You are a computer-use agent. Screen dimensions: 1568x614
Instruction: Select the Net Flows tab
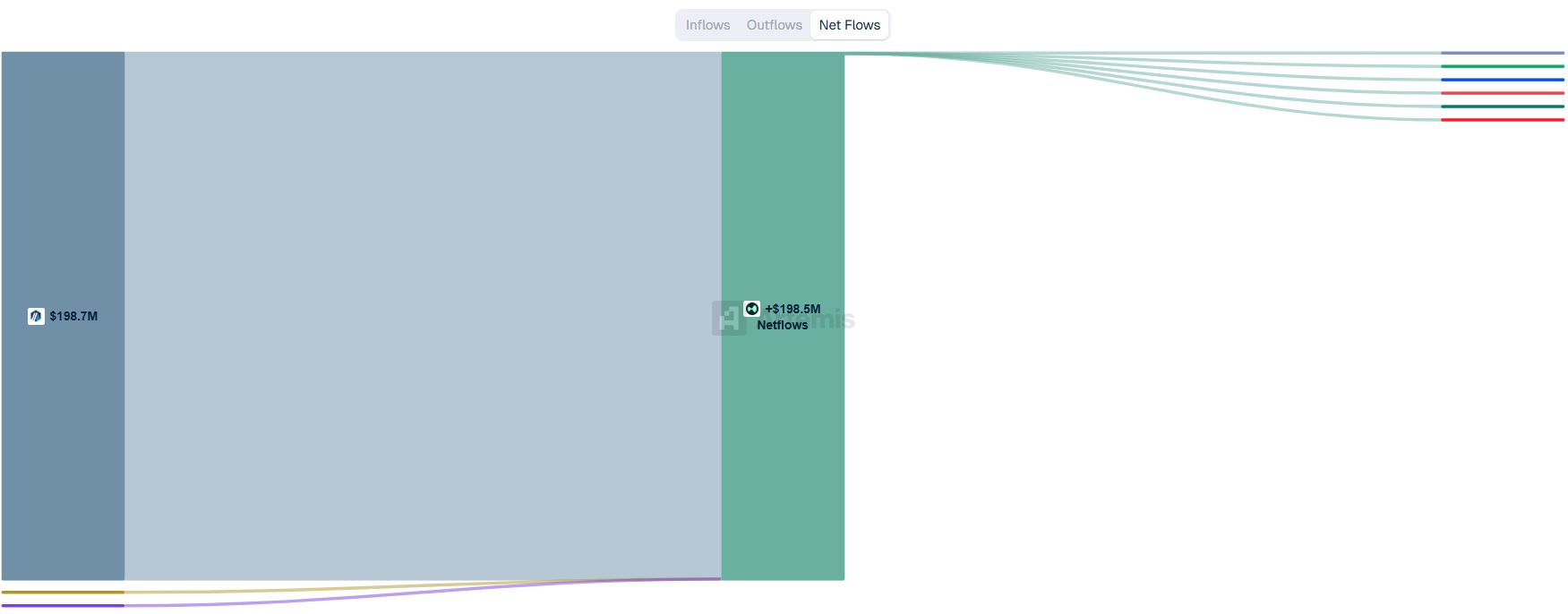point(849,25)
